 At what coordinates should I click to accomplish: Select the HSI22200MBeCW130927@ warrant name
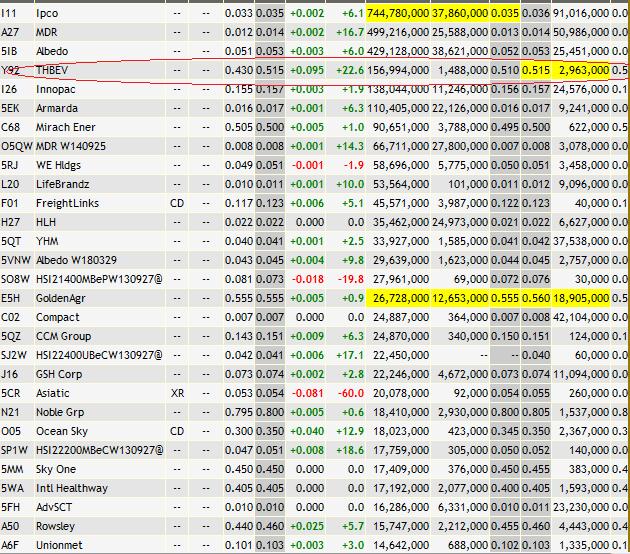100,450
